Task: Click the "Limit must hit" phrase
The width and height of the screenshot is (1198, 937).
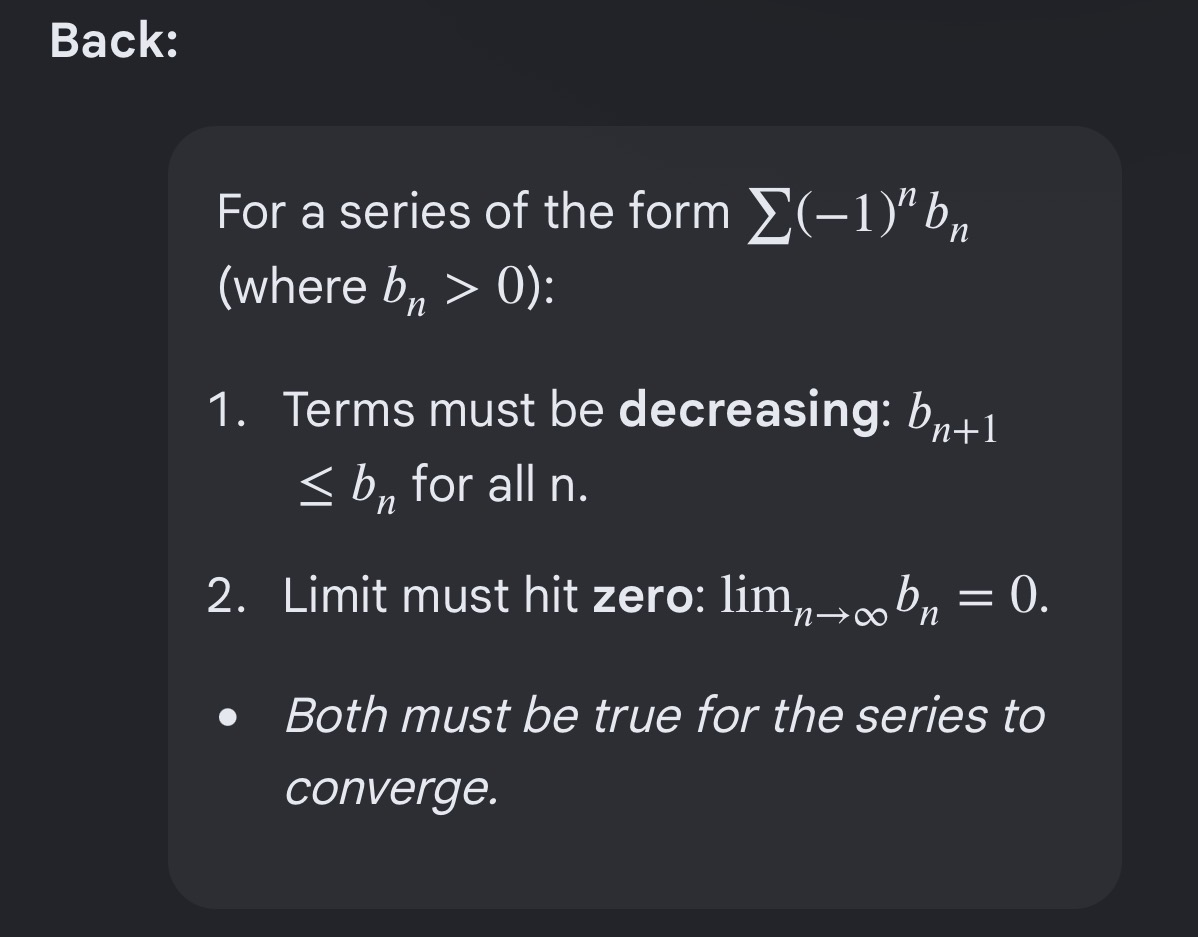Action: click(x=430, y=595)
